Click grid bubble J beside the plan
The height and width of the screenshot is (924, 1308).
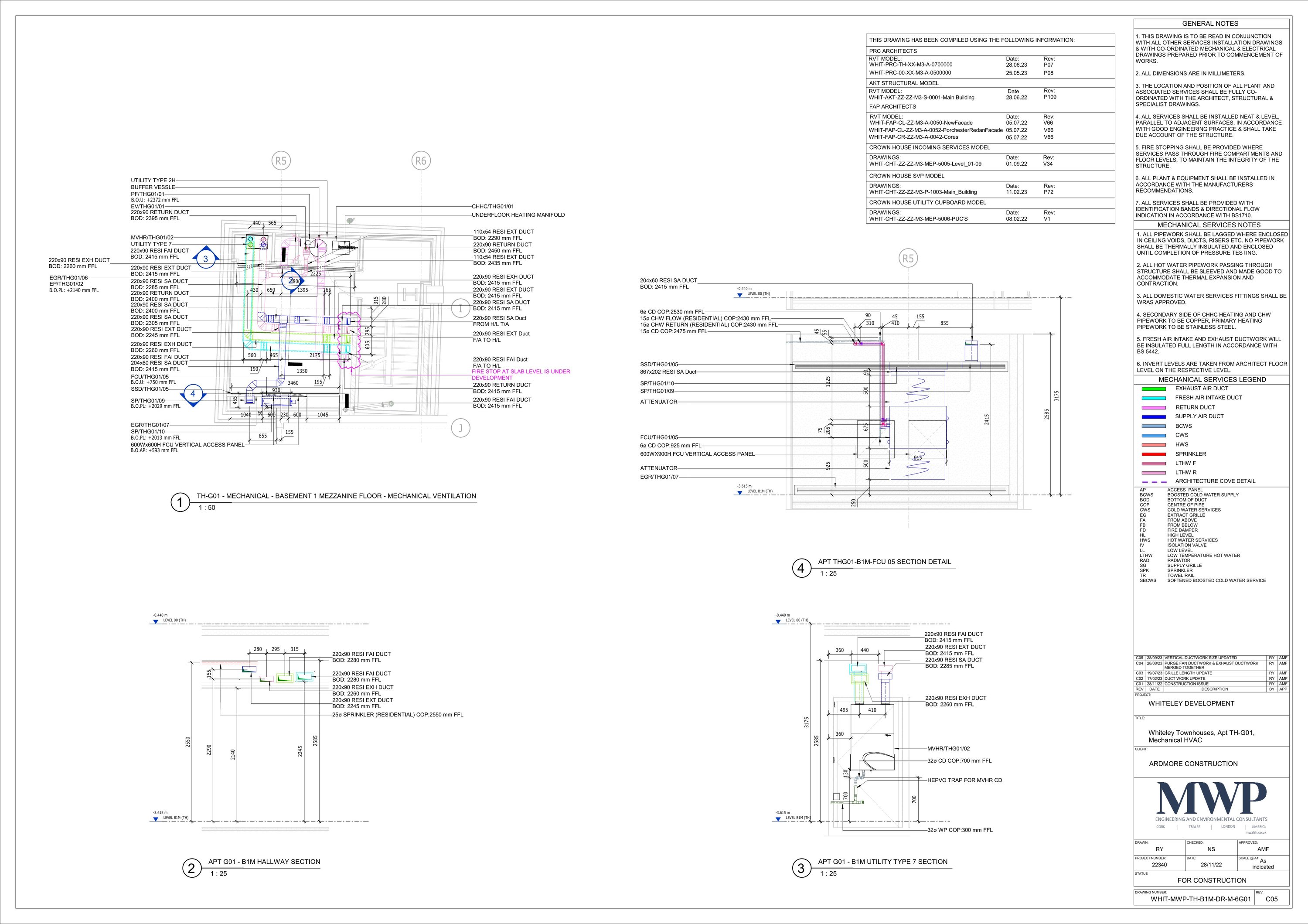tap(460, 428)
